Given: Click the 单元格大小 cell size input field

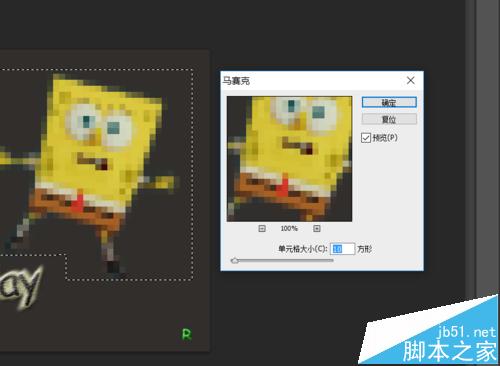Looking at the screenshot, I should pyautogui.click(x=342, y=249).
